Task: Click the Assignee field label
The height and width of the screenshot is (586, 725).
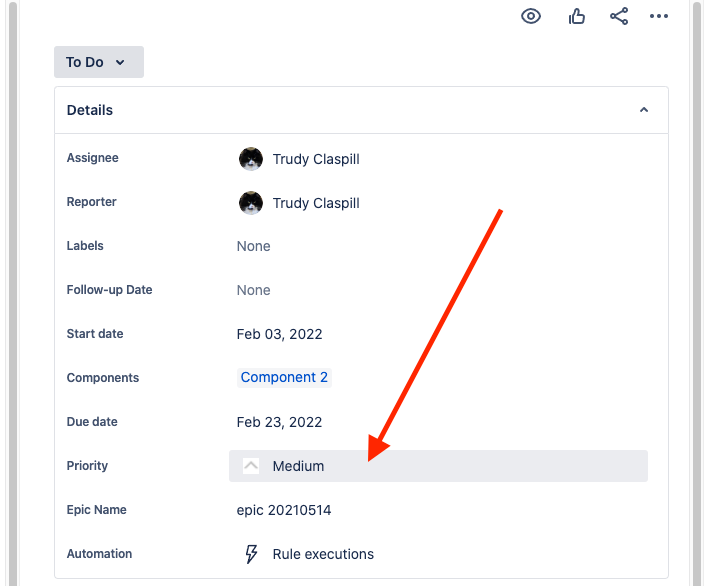Action: [92, 158]
